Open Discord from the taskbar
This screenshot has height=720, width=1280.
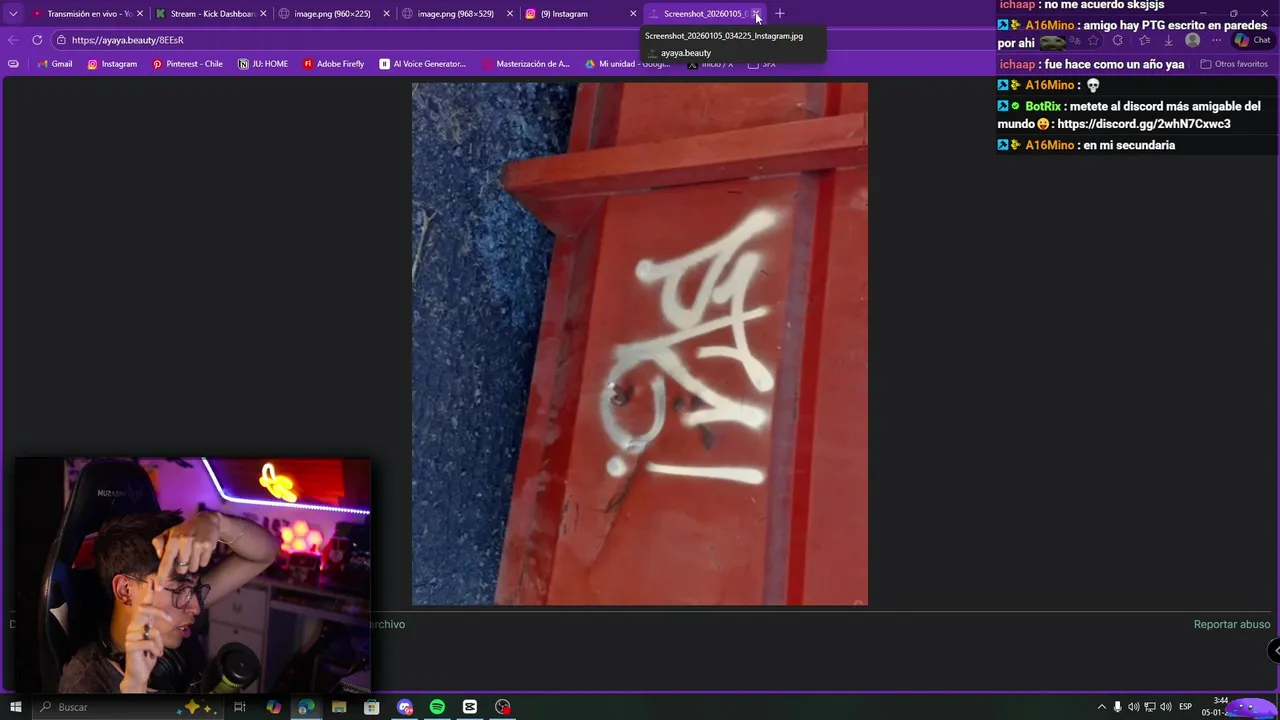click(405, 707)
